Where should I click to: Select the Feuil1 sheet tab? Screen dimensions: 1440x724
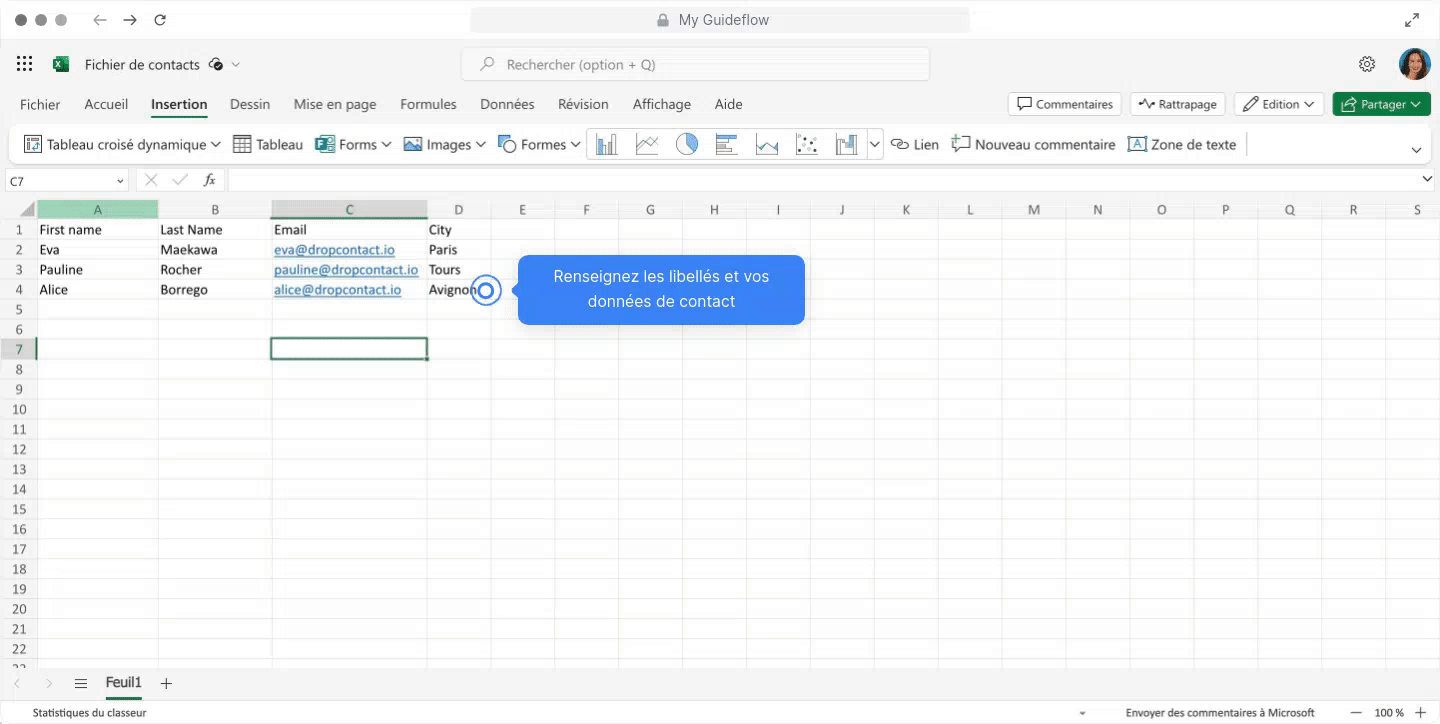coord(124,683)
